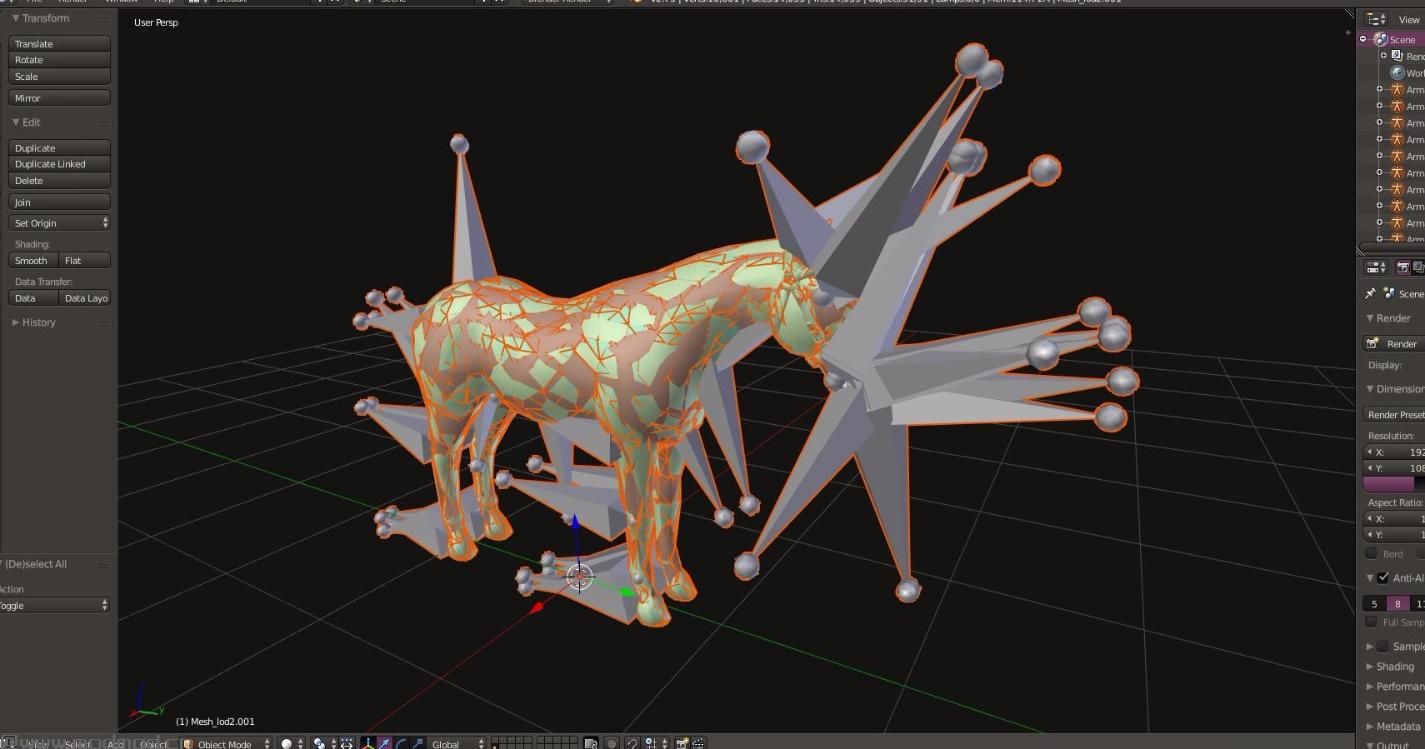Click OpenGL render animation clapper icon

pos(698,743)
